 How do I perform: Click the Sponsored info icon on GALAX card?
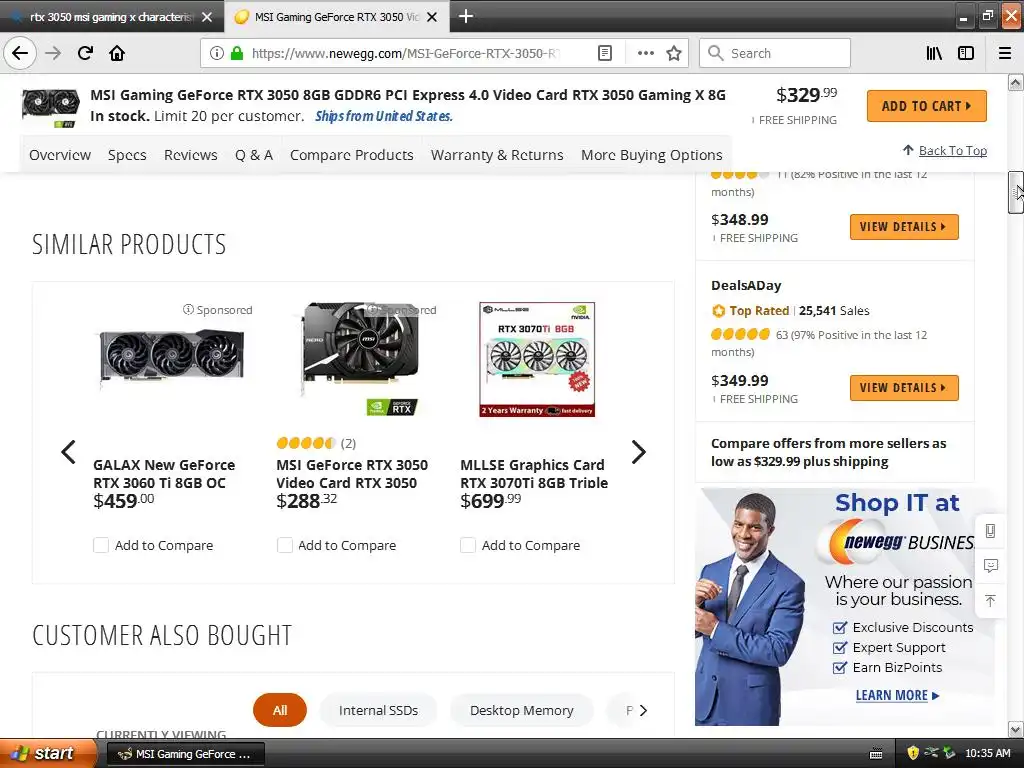tap(188, 310)
